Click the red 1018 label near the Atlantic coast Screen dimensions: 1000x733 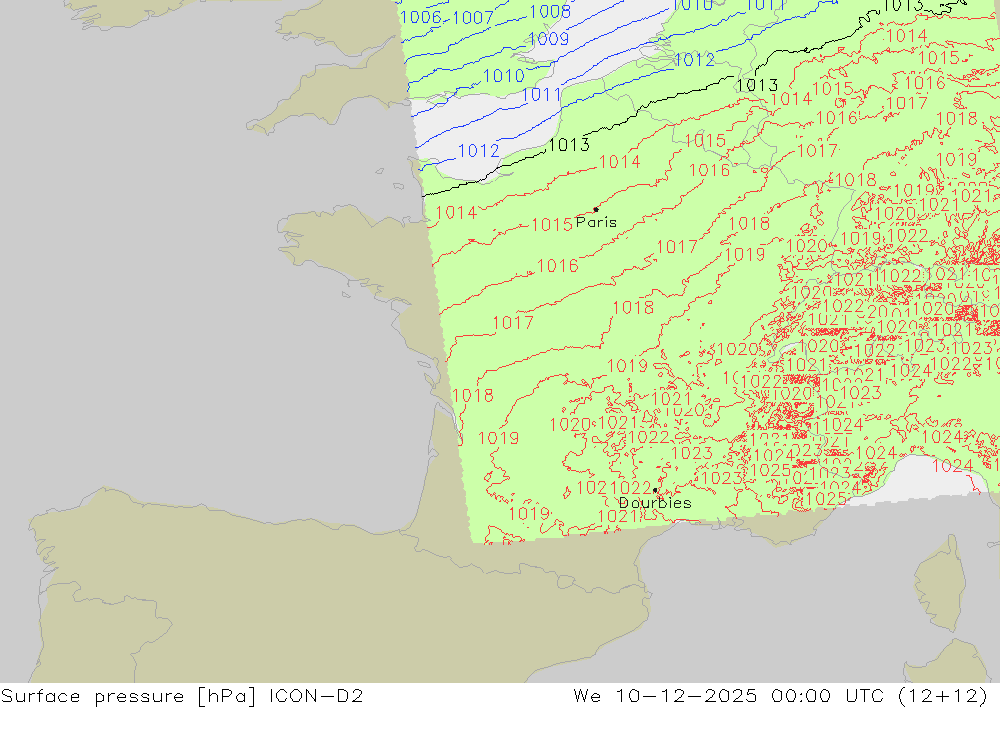[x=473, y=396]
